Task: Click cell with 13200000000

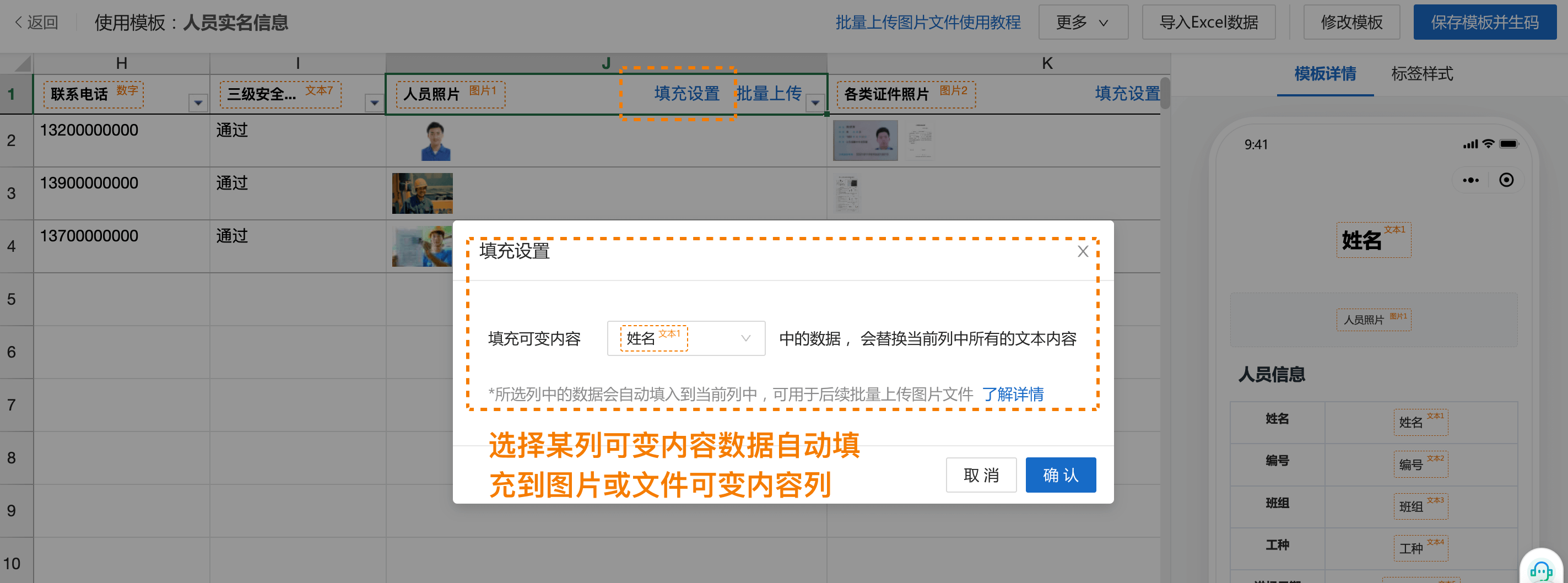Action: tap(122, 141)
